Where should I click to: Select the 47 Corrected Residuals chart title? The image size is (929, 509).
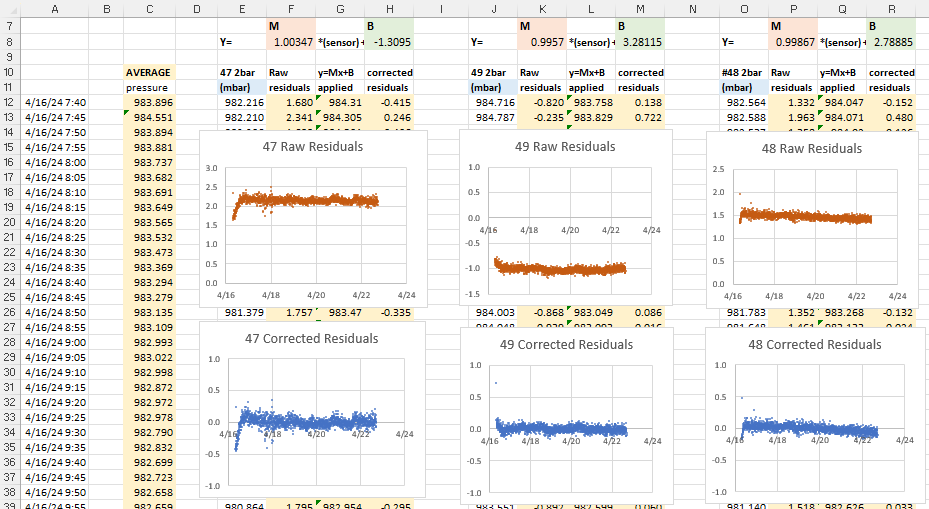312,338
